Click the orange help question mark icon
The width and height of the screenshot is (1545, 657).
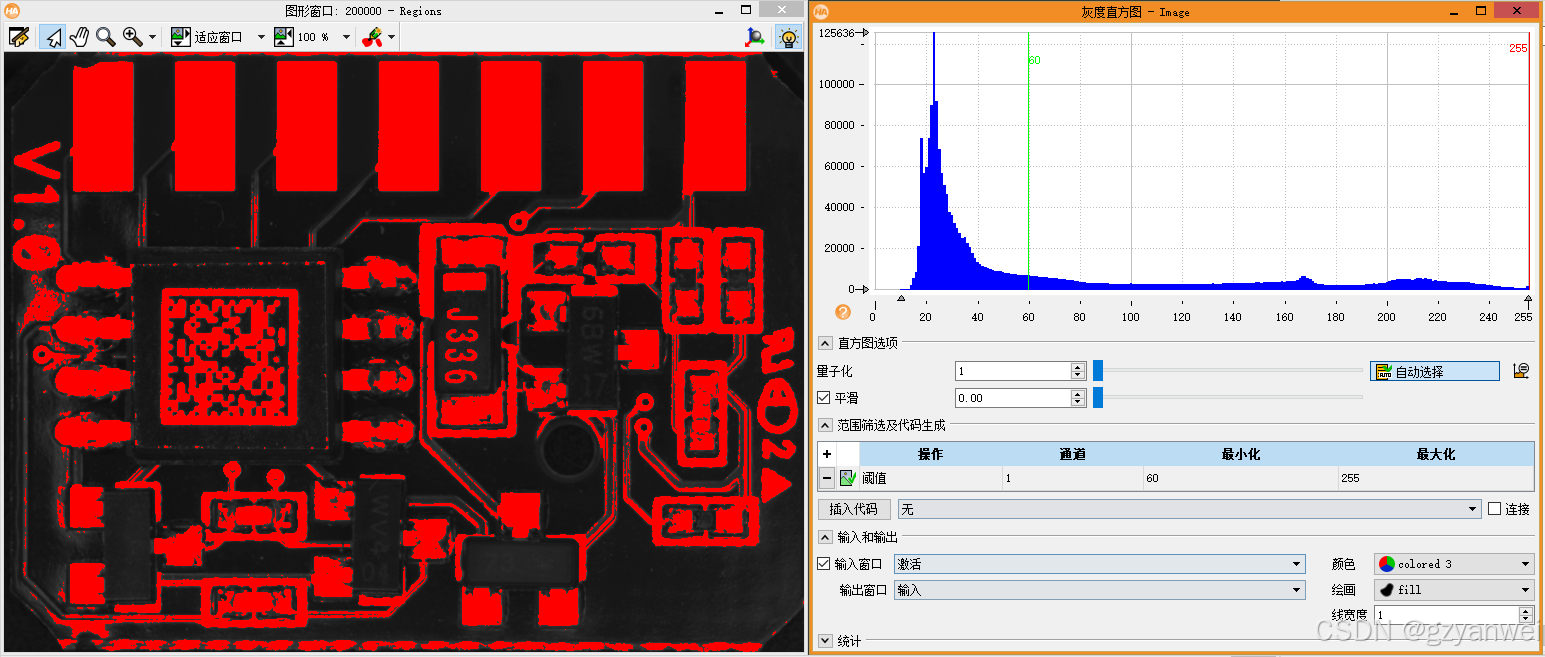pyautogui.click(x=842, y=312)
